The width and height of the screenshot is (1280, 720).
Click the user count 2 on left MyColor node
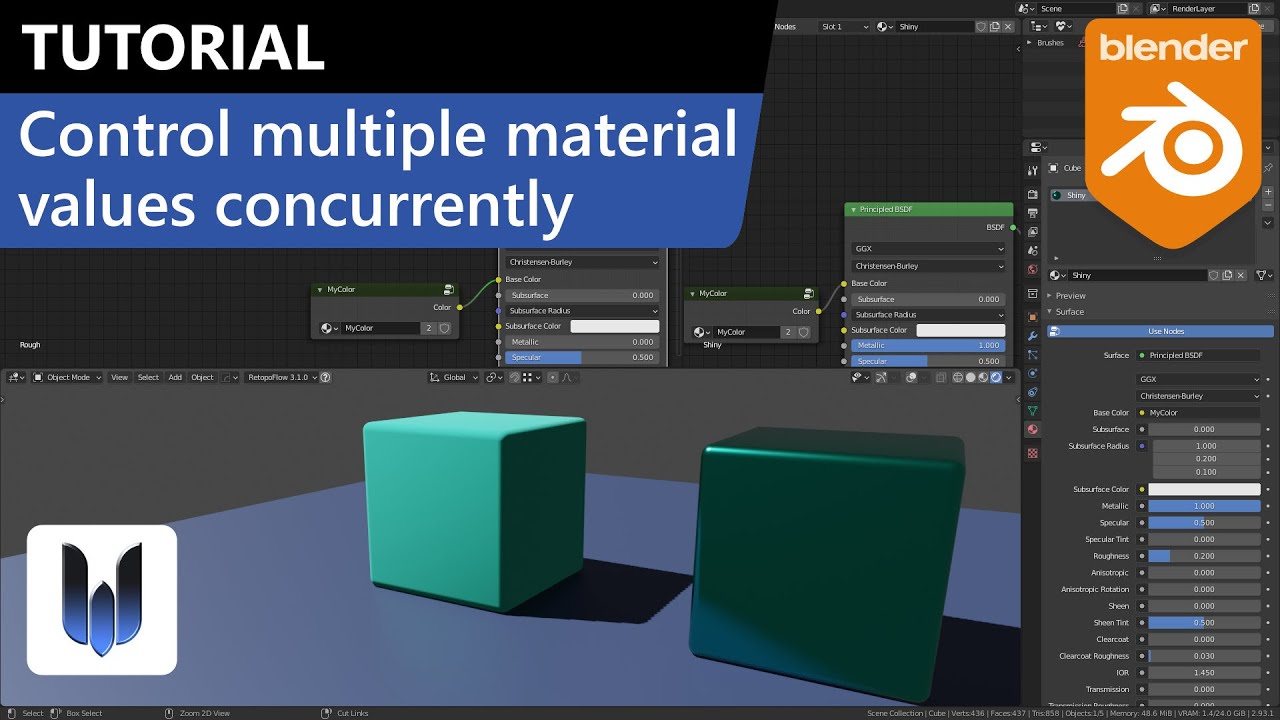click(x=429, y=328)
